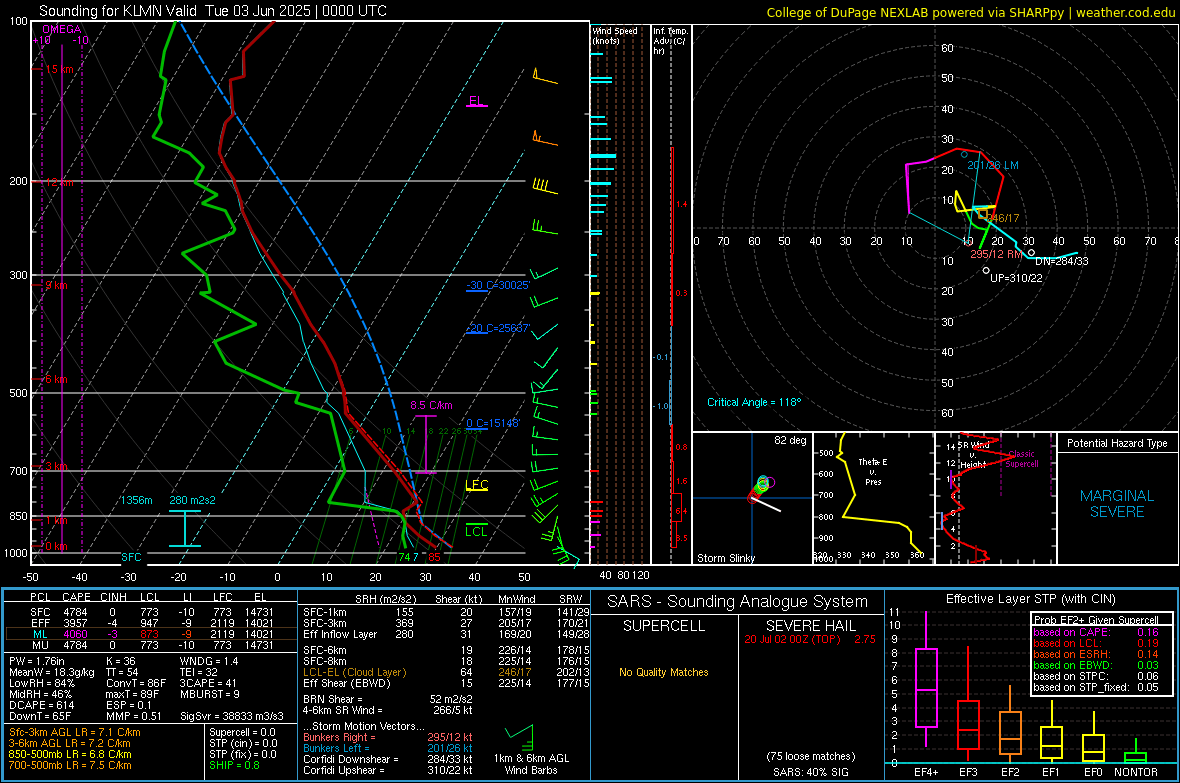Click the 'Classic Supercell' magenta label
This screenshot has height=783, width=1180.
coord(1022,459)
